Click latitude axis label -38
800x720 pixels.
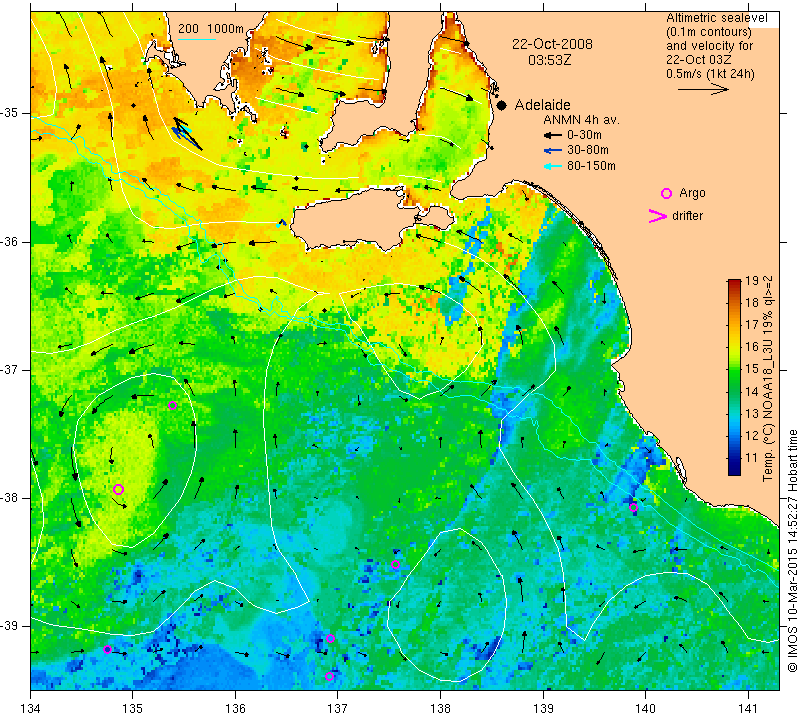coord(9,498)
